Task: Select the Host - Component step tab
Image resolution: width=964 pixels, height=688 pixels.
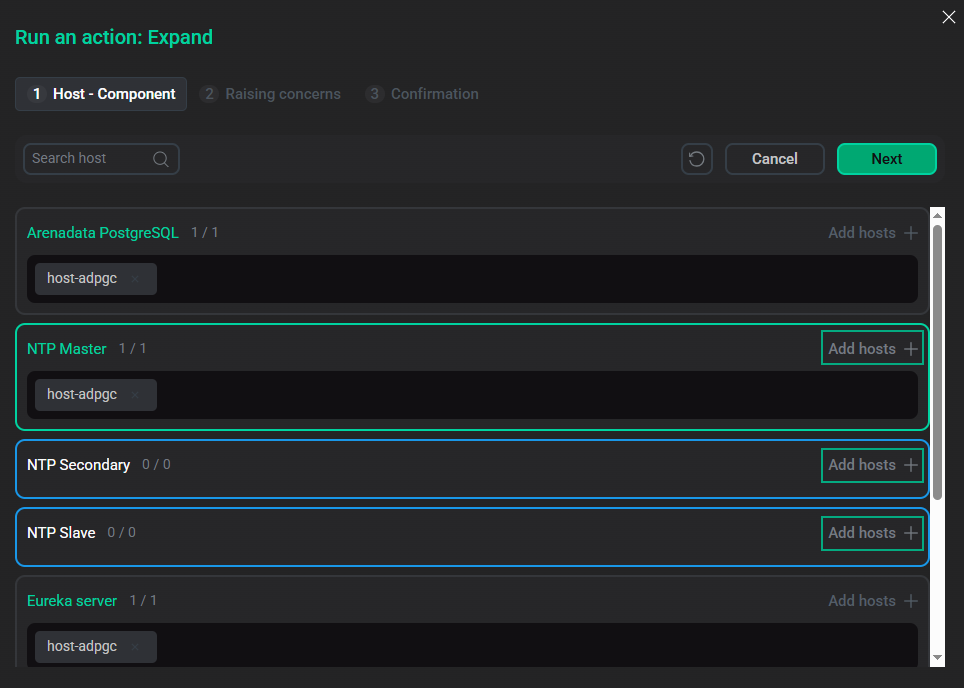Action: pos(101,94)
